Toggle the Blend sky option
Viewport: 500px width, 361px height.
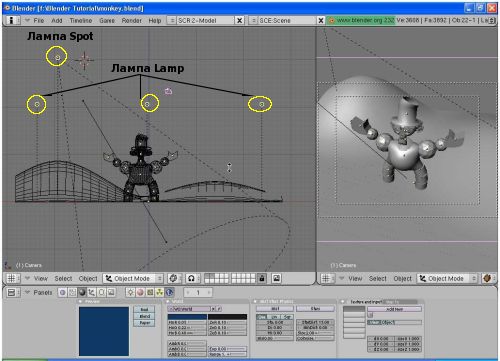[x=144, y=316]
